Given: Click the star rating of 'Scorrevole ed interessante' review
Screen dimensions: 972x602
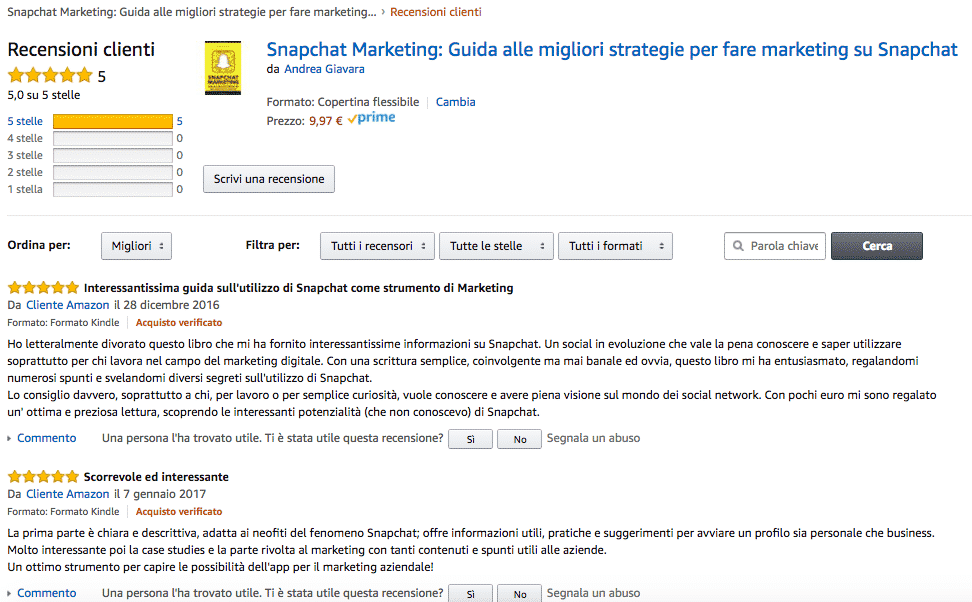Looking at the screenshot, I should point(43,476).
